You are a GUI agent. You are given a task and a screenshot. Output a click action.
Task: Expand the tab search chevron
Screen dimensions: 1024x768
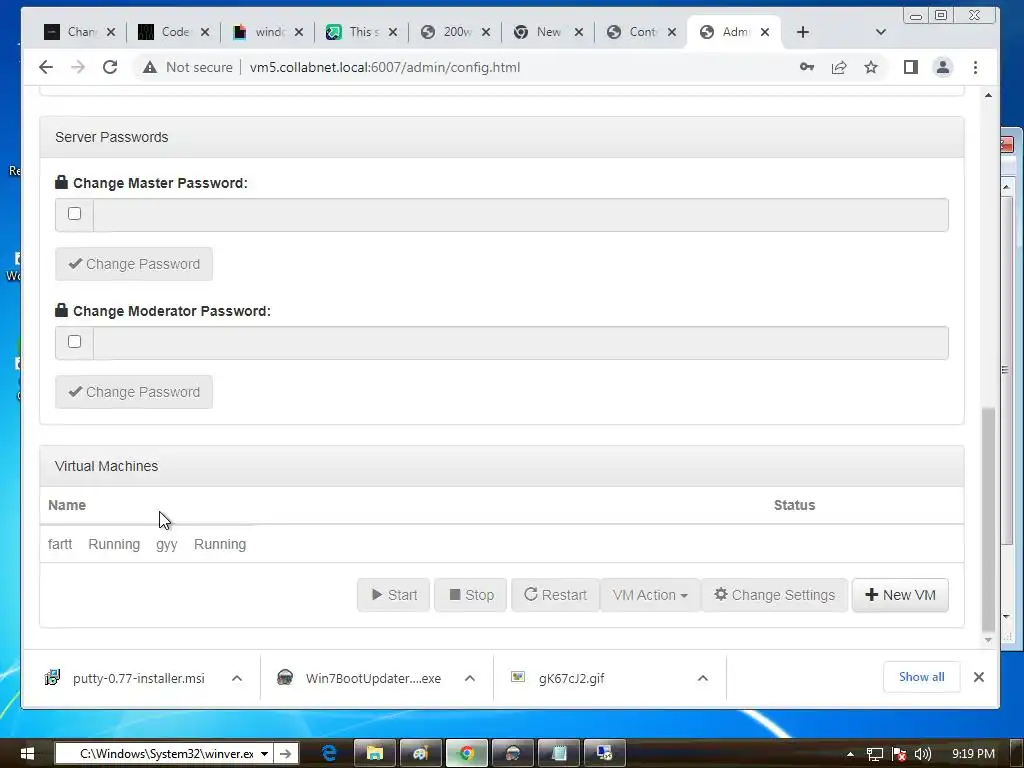[880, 32]
